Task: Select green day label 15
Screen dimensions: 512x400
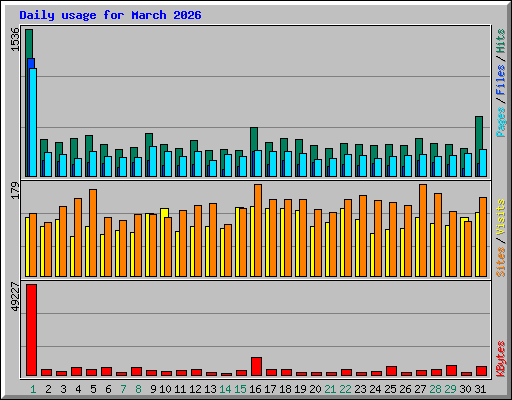Action: (240, 389)
